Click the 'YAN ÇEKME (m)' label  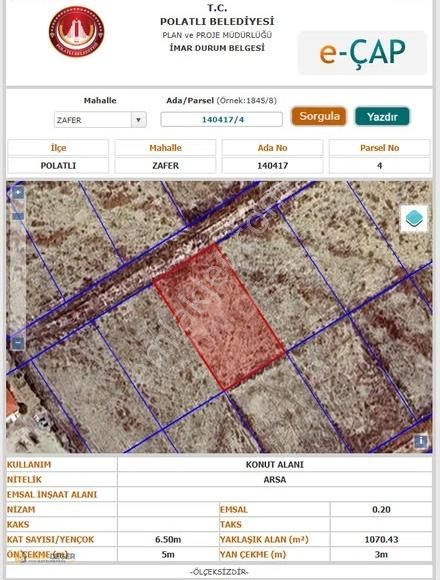253,554
